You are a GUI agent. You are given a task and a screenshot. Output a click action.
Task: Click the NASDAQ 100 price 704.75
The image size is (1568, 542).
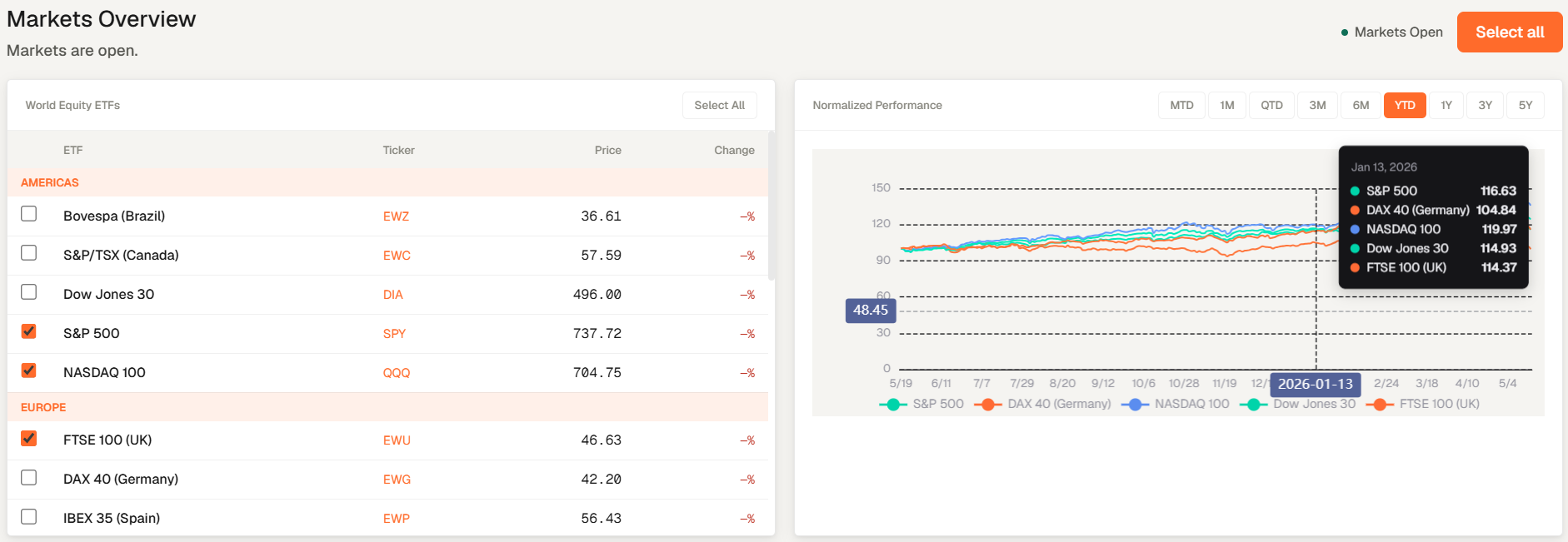pyautogui.click(x=597, y=373)
